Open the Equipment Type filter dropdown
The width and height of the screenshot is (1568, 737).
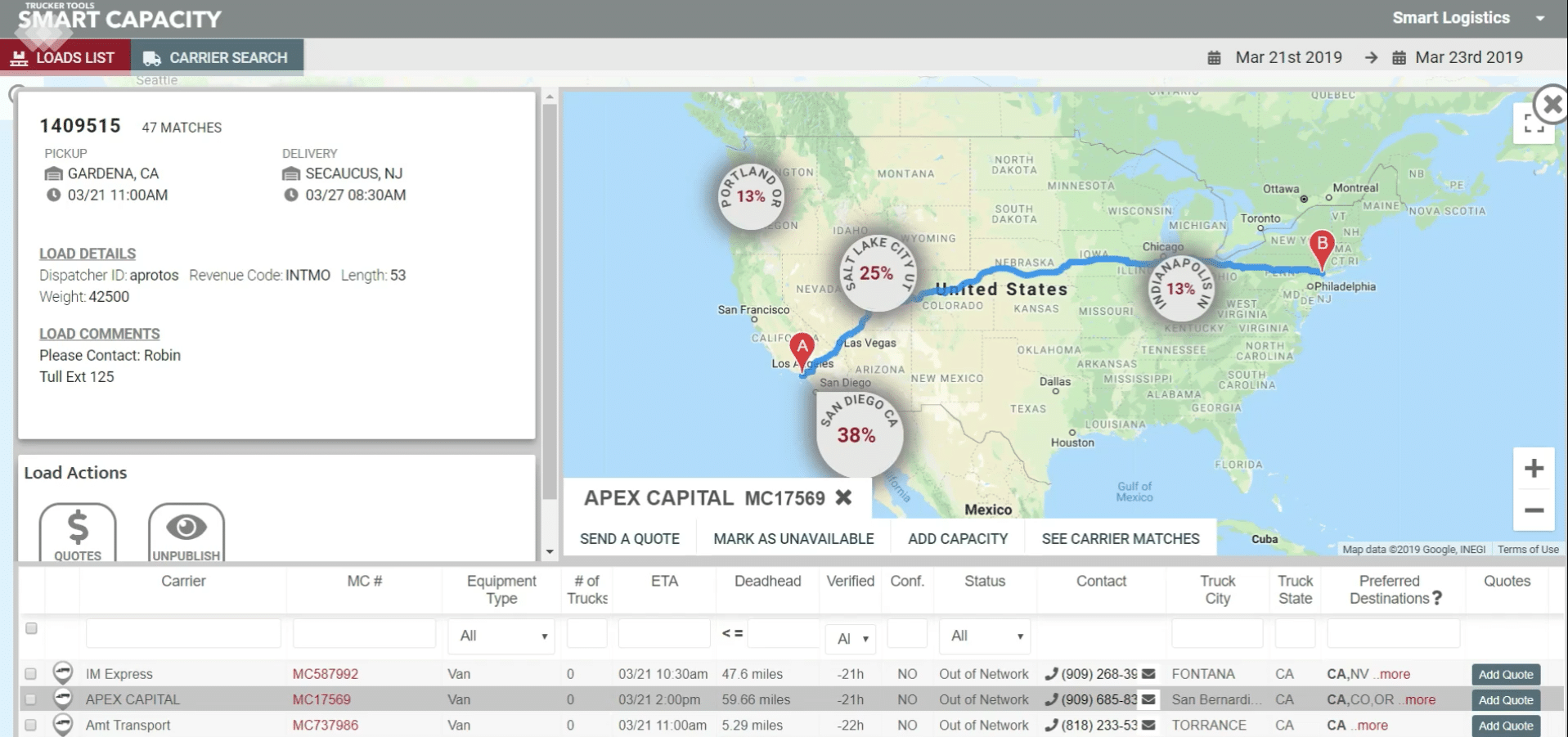point(501,636)
